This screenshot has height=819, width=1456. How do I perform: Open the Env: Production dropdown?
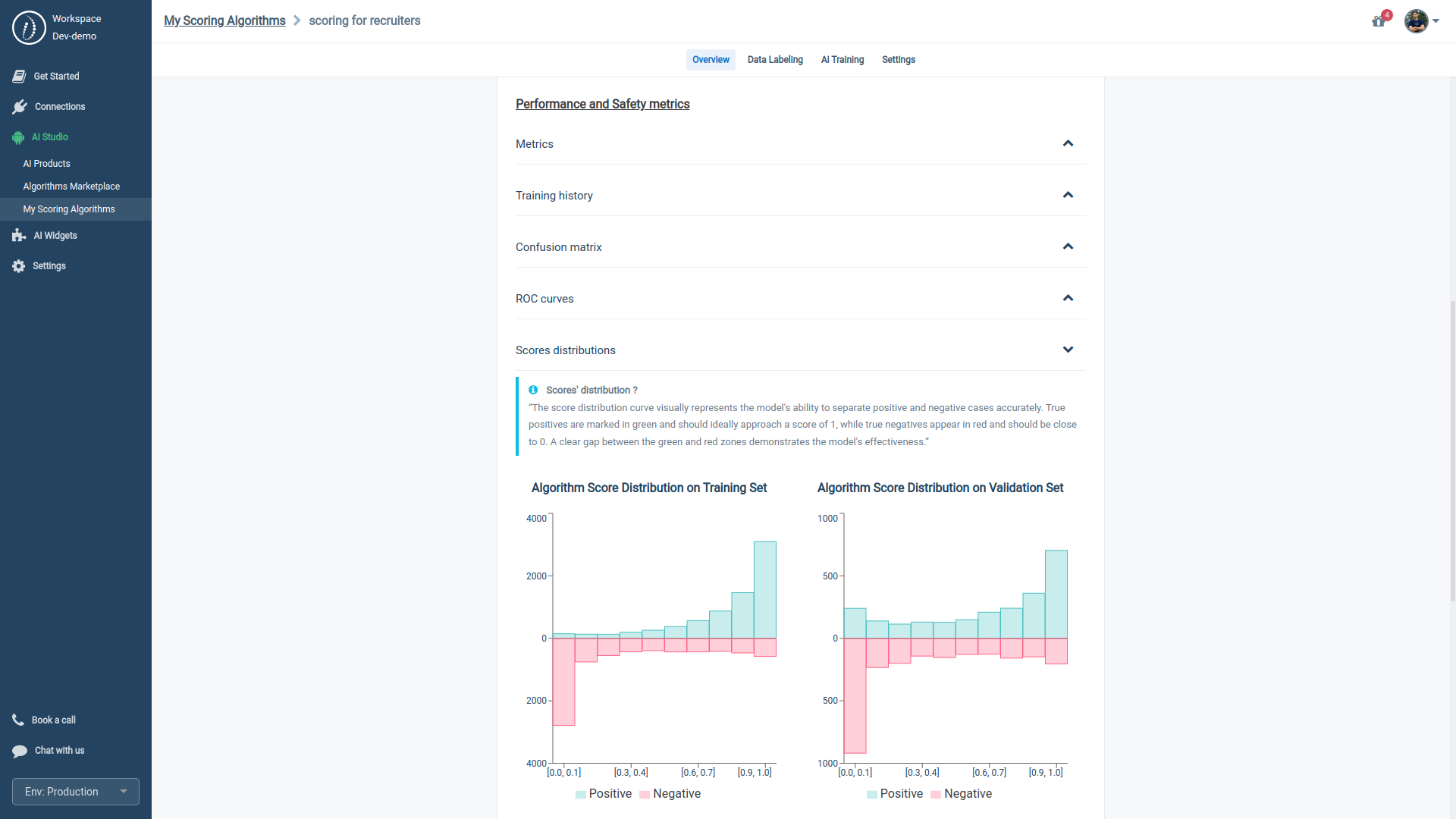[75, 791]
